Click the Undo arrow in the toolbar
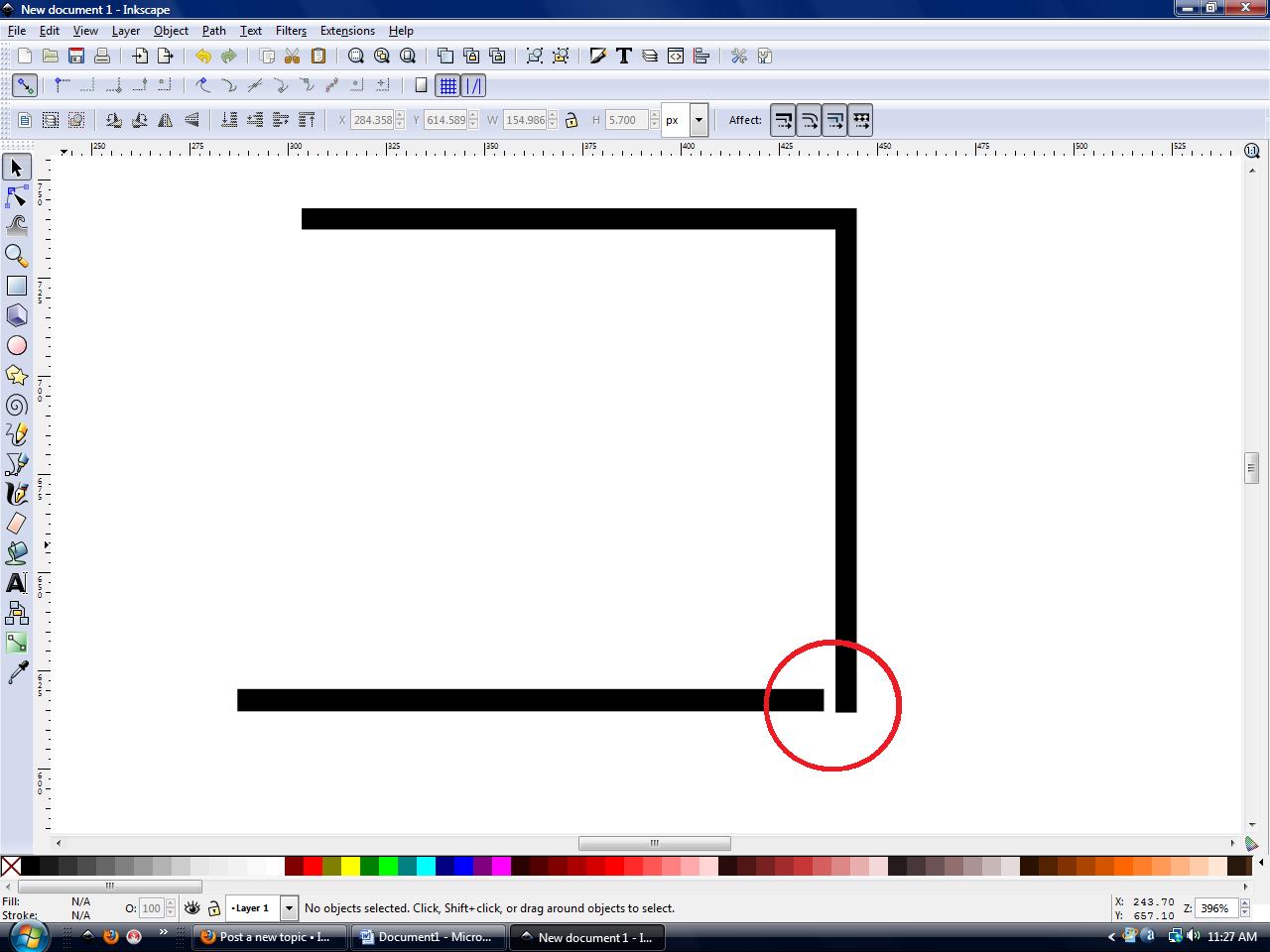This screenshot has height=952, width=1270. click(x=203, y=56)
